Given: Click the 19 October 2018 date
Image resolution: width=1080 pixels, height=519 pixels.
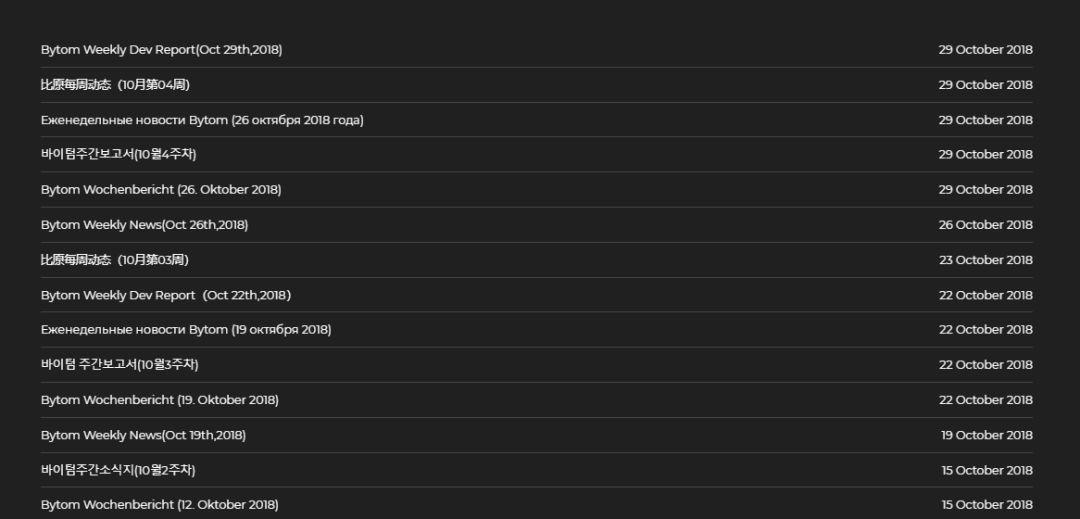Looking at the screenshot, I should pyautogui.click(x=986, y=435).
